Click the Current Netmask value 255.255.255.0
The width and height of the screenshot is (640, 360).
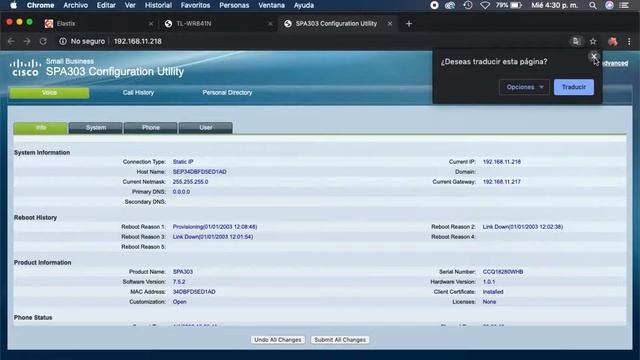coord(190,182)
